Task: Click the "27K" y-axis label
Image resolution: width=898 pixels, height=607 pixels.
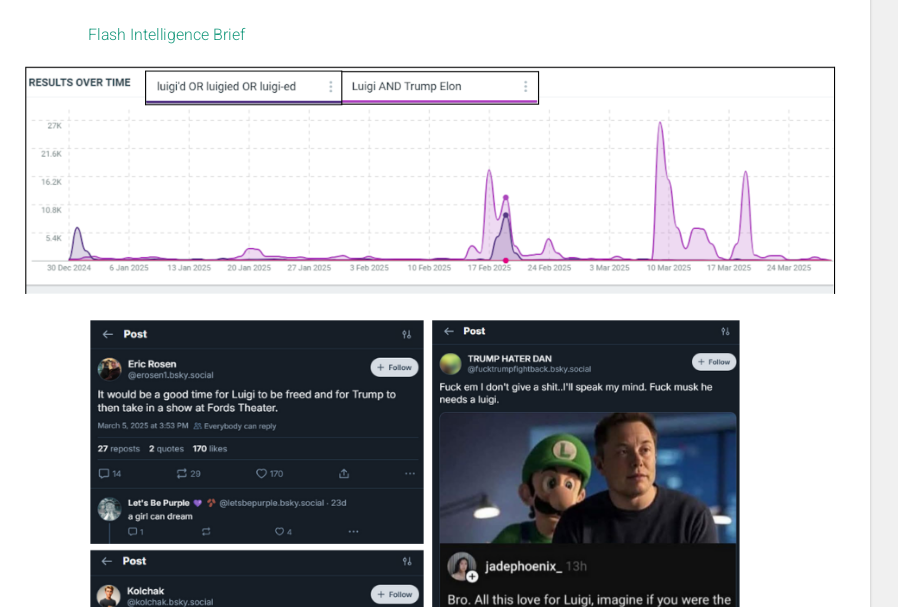Action: tap(54, 126)
